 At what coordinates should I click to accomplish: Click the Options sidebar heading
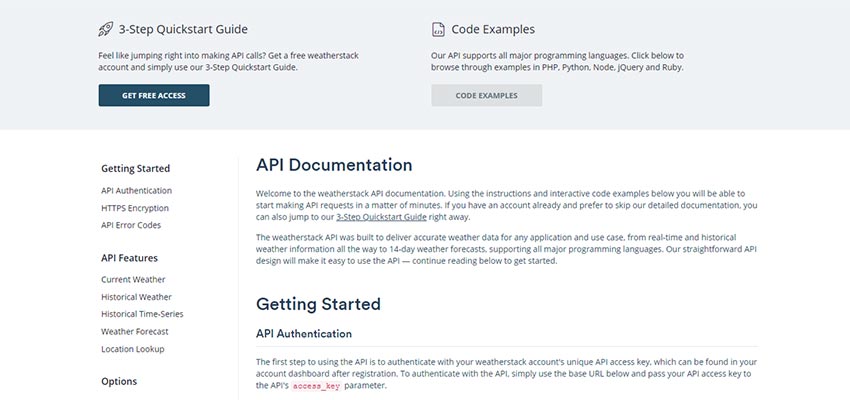tap(119, 382)
